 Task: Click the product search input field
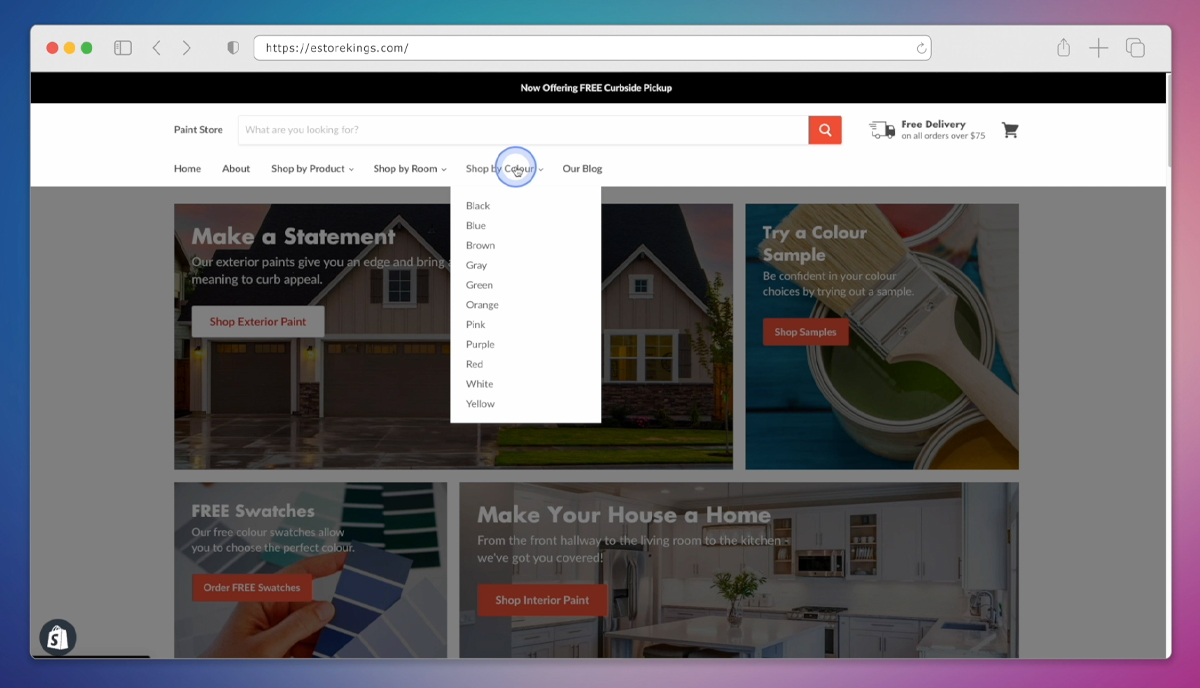coord(520,129)
